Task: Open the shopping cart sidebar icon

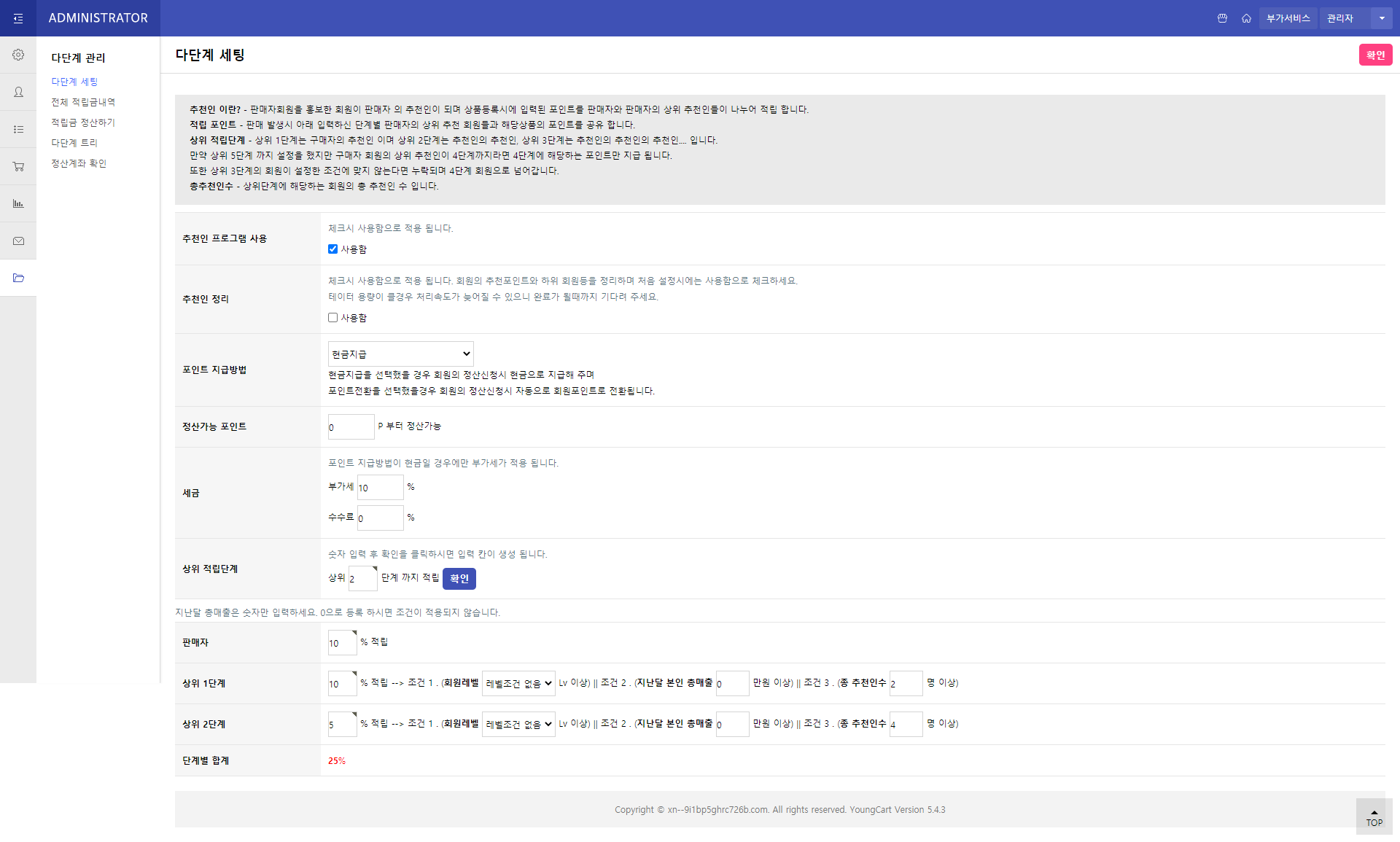Action: point(18,166)
